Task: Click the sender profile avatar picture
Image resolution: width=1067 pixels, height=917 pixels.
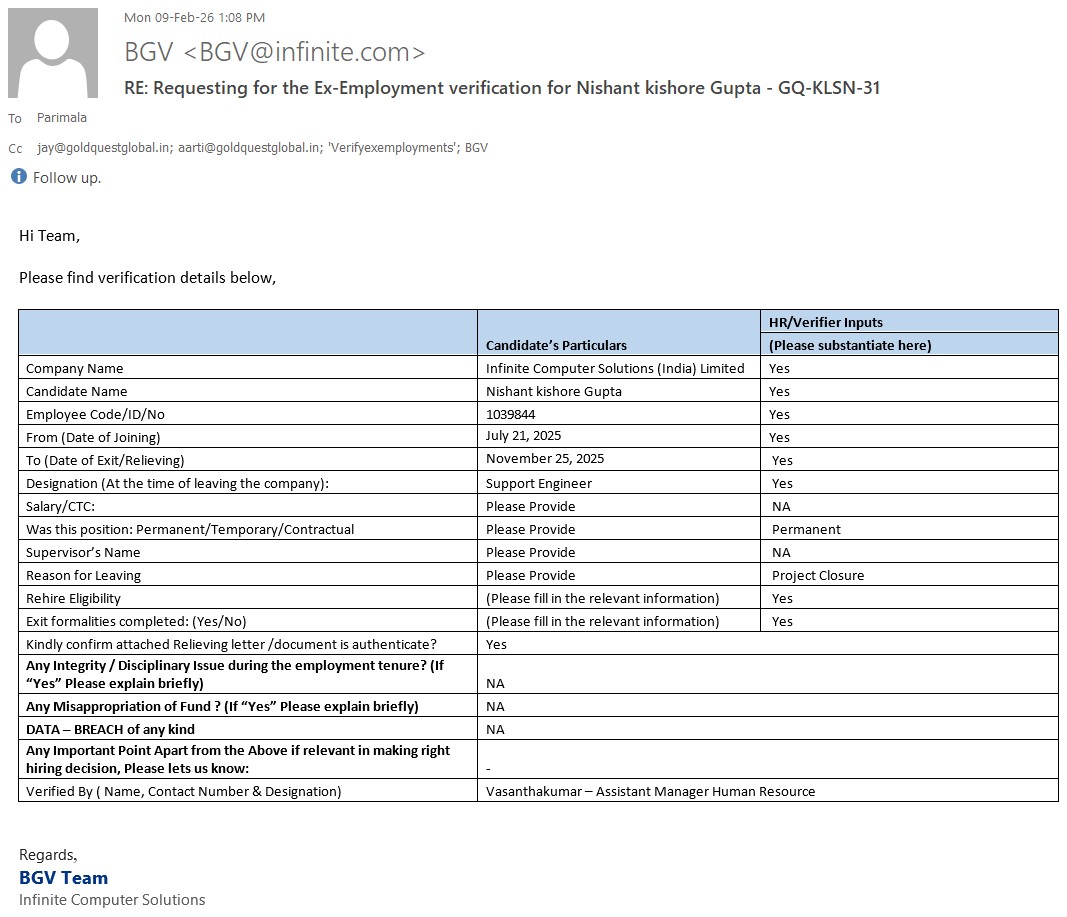Action: (x=53, y=53)
